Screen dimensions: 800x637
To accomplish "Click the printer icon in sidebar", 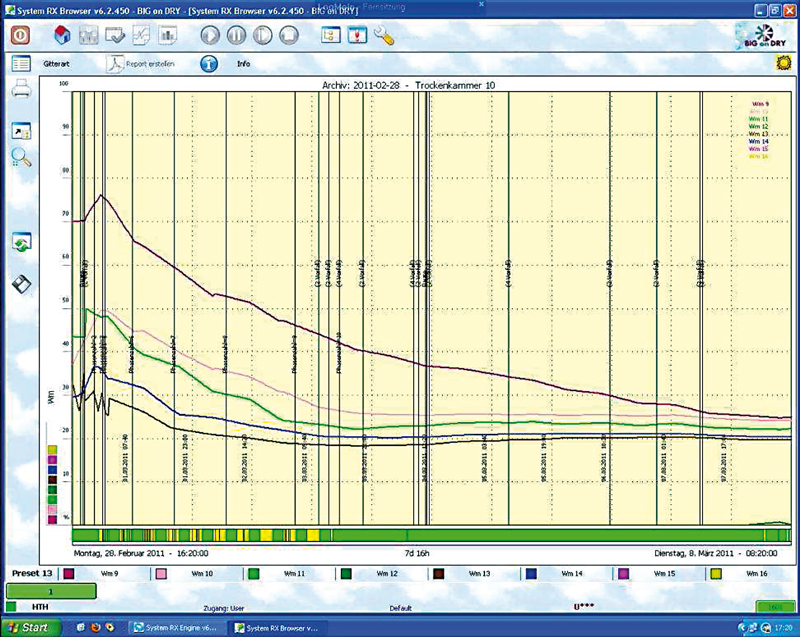I will pyautogui.click(x=21, y=90).
